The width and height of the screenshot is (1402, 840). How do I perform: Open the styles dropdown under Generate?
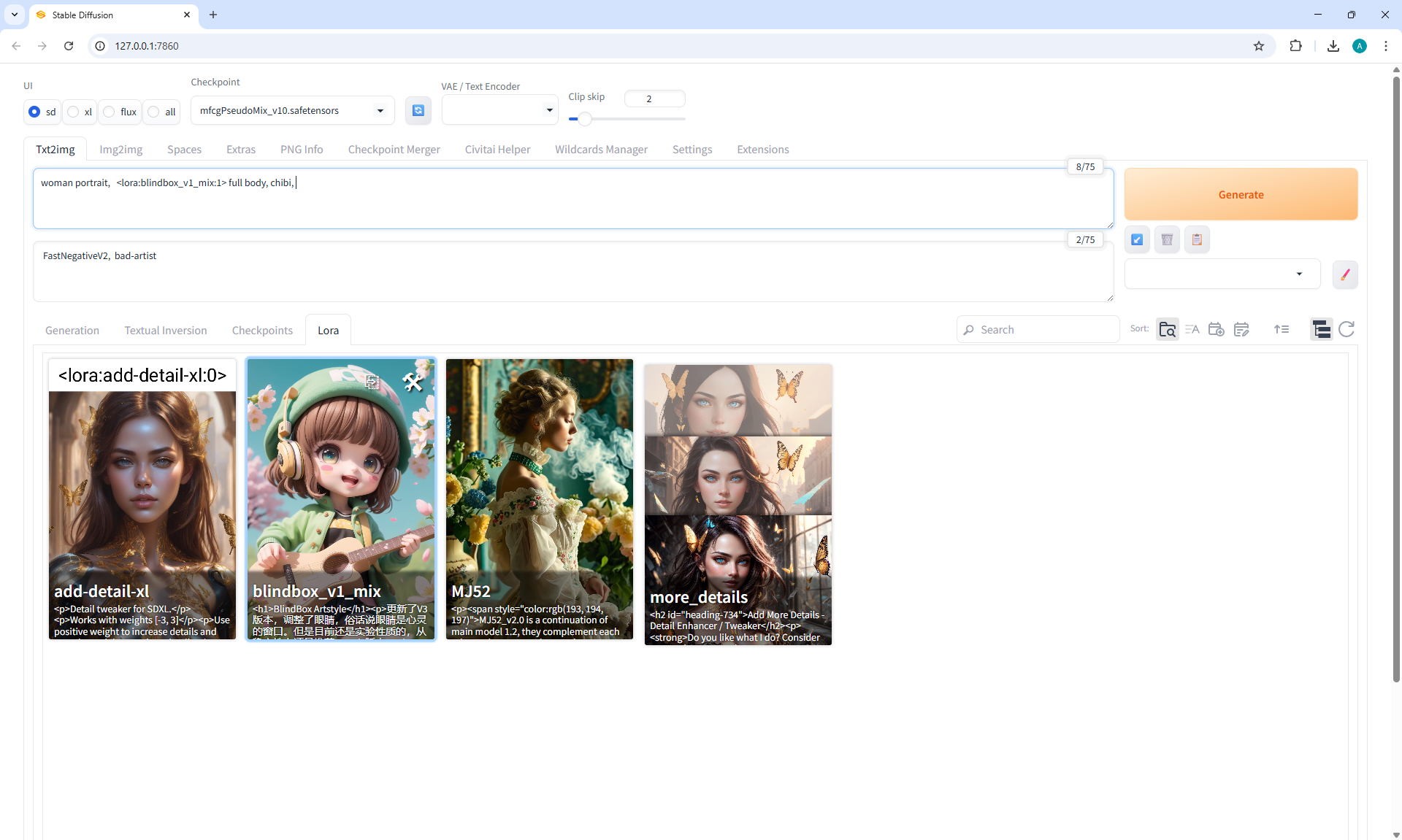tap(1222, 274)
